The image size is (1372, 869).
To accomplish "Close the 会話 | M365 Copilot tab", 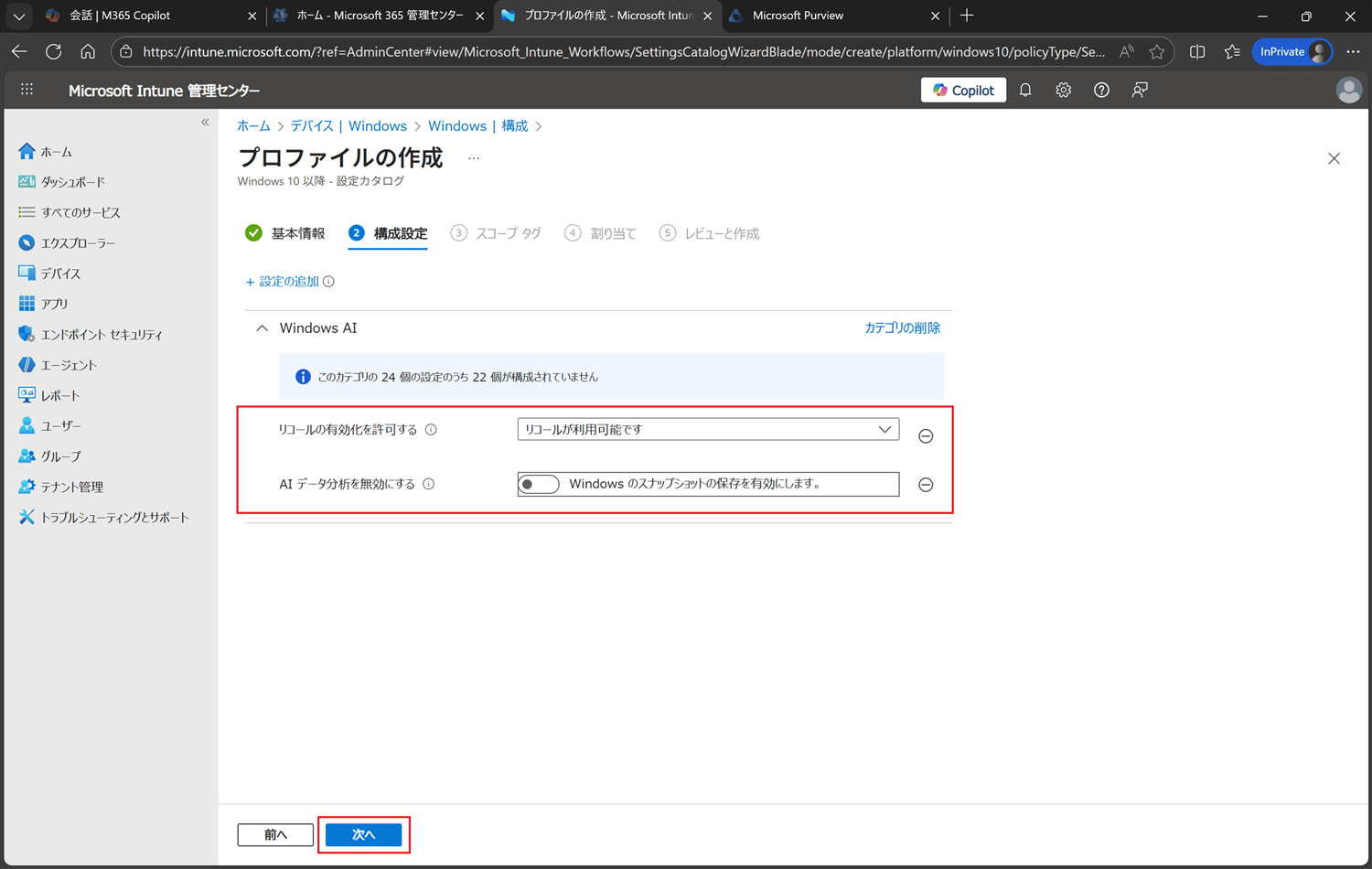I will click(x=252, y=16).
